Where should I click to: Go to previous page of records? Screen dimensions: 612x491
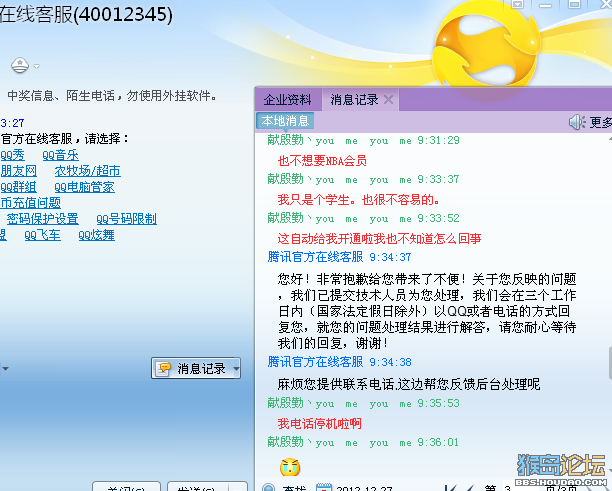point(470,488)
